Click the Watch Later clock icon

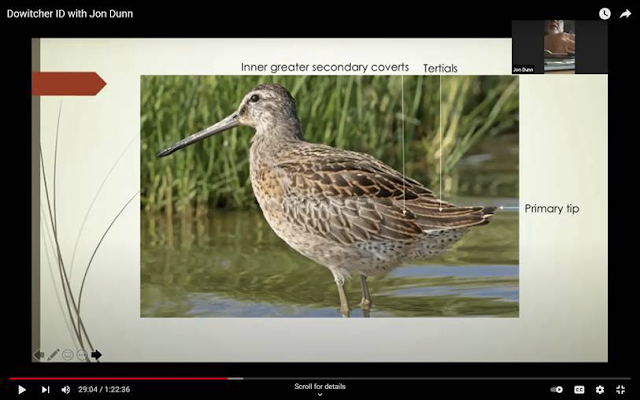pos(604,14)
